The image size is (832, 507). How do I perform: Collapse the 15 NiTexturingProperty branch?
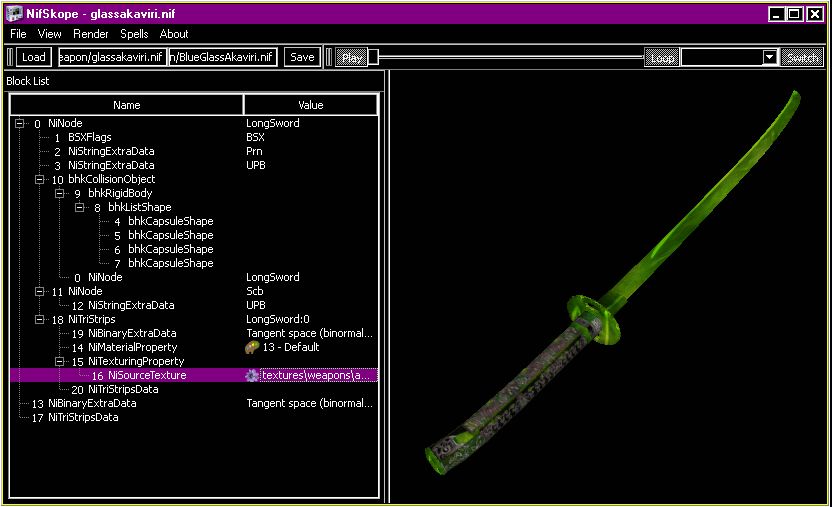(x=61, y=362)
